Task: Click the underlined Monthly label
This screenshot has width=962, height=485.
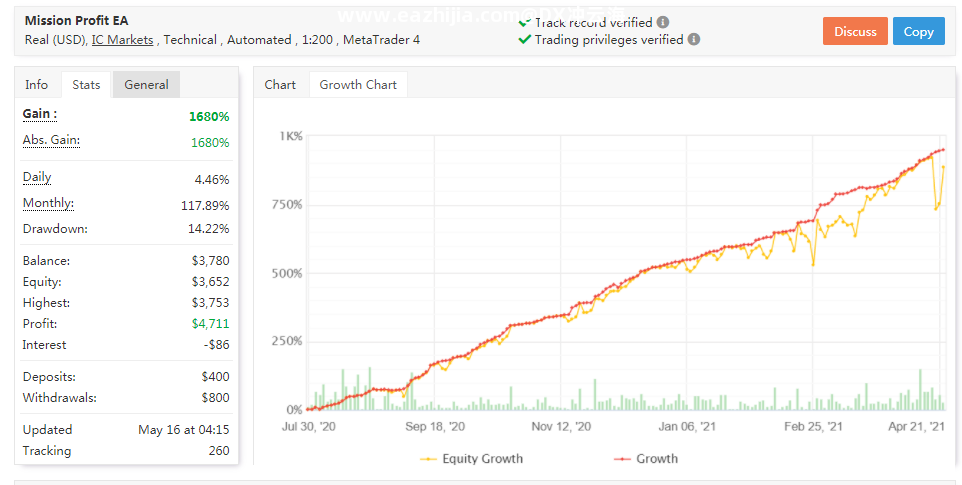Action: 48,204
